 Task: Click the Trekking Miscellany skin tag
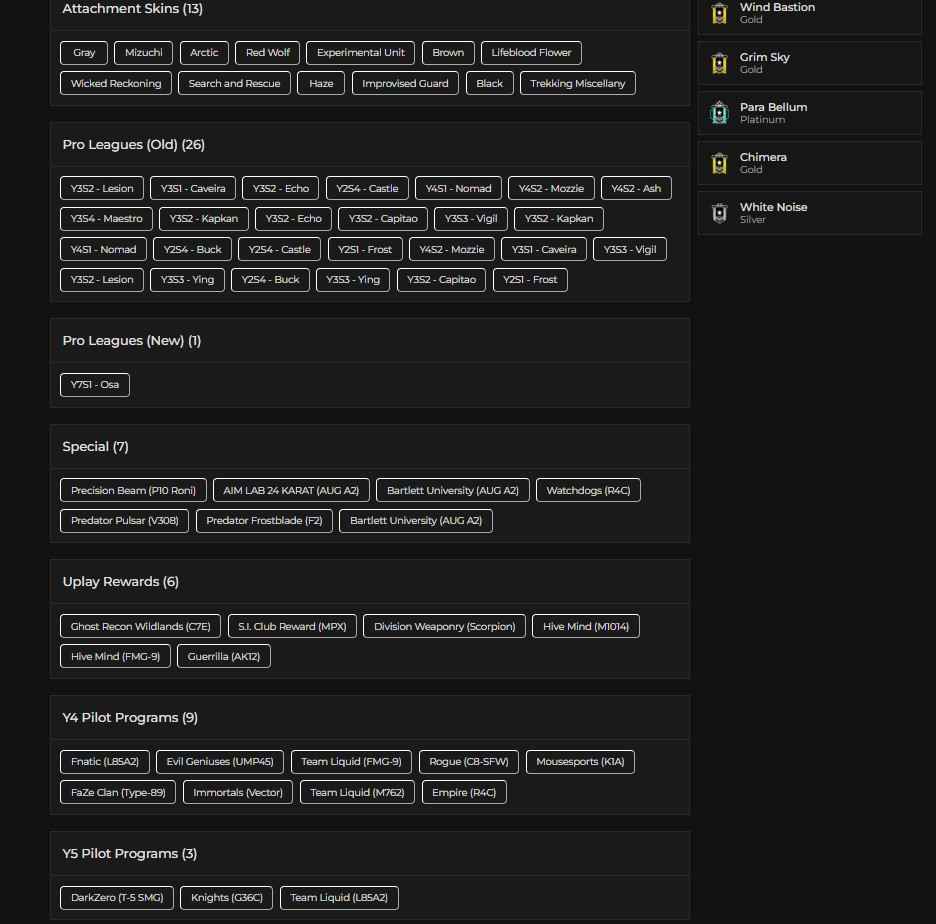[x=577, y=84]
